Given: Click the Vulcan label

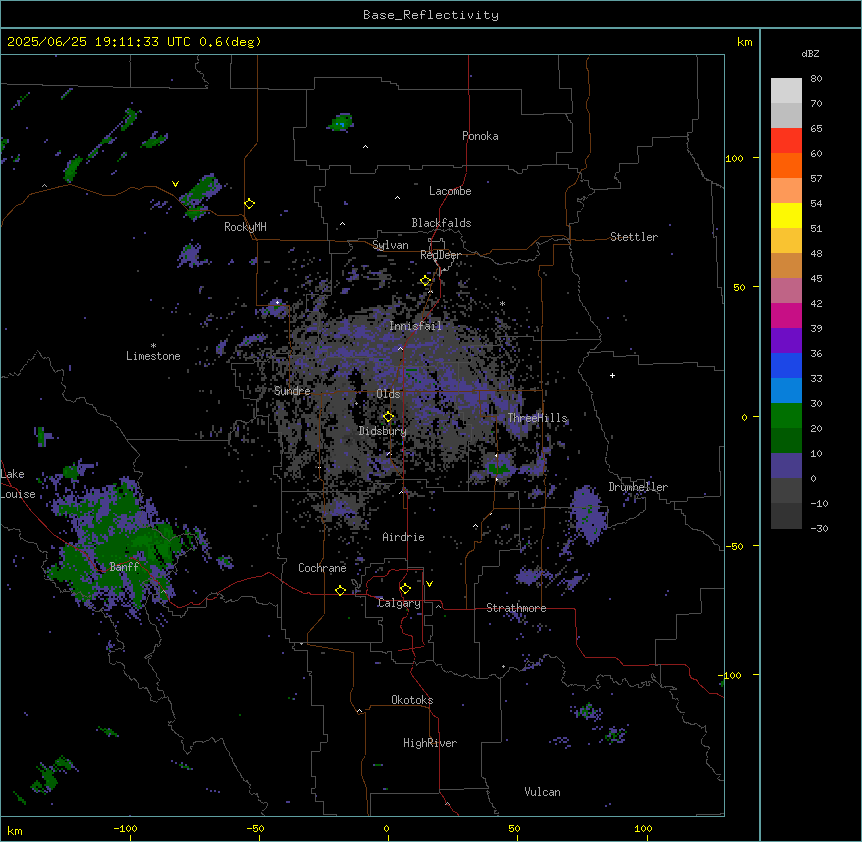Looking at the screenshot, I should click(x=543, y=792).
